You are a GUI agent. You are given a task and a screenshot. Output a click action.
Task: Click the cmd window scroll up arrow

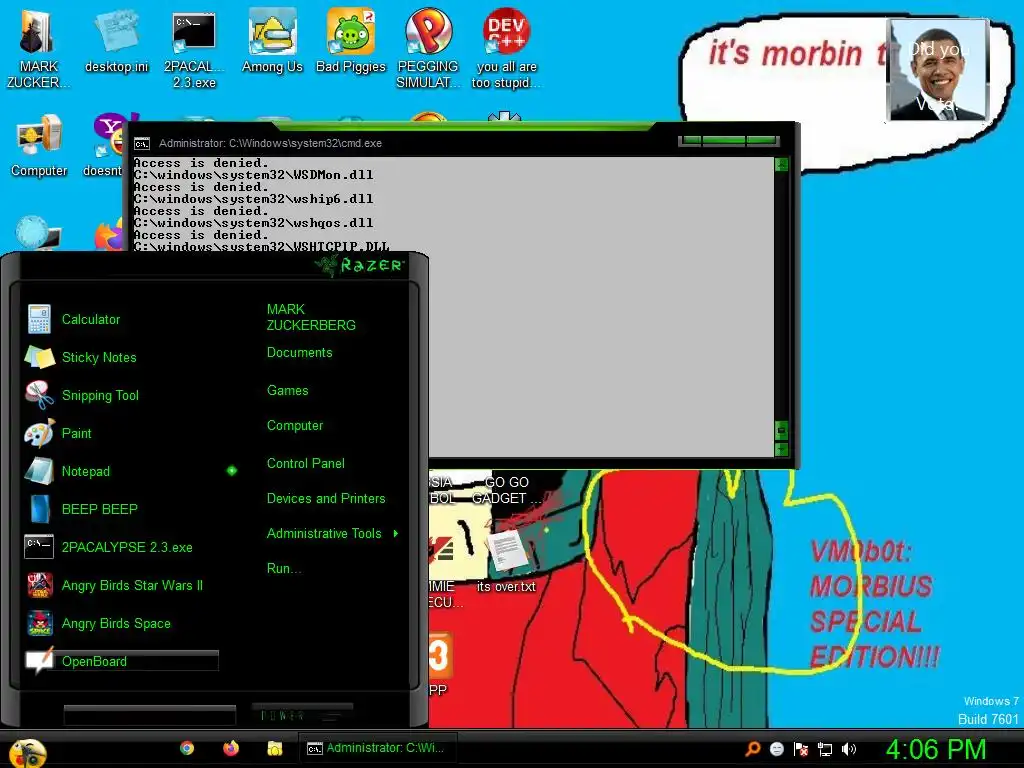point(781,165)
